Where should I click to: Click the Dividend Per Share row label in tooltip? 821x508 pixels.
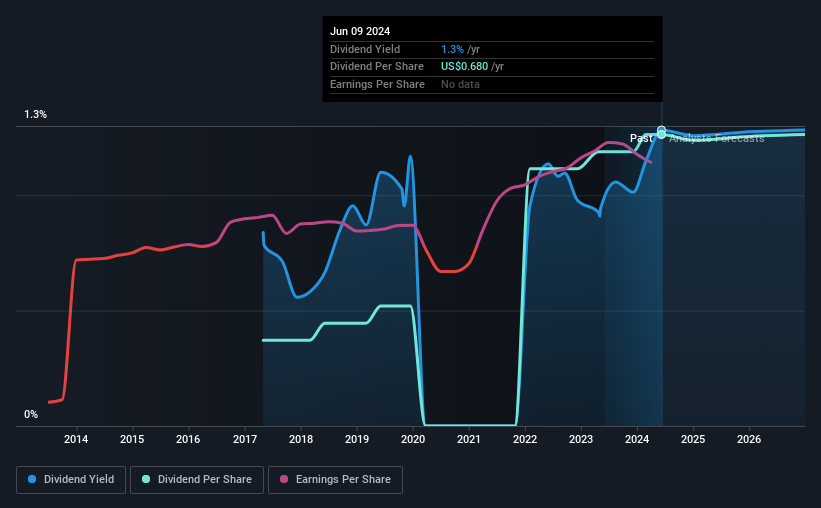click(377, 67)
